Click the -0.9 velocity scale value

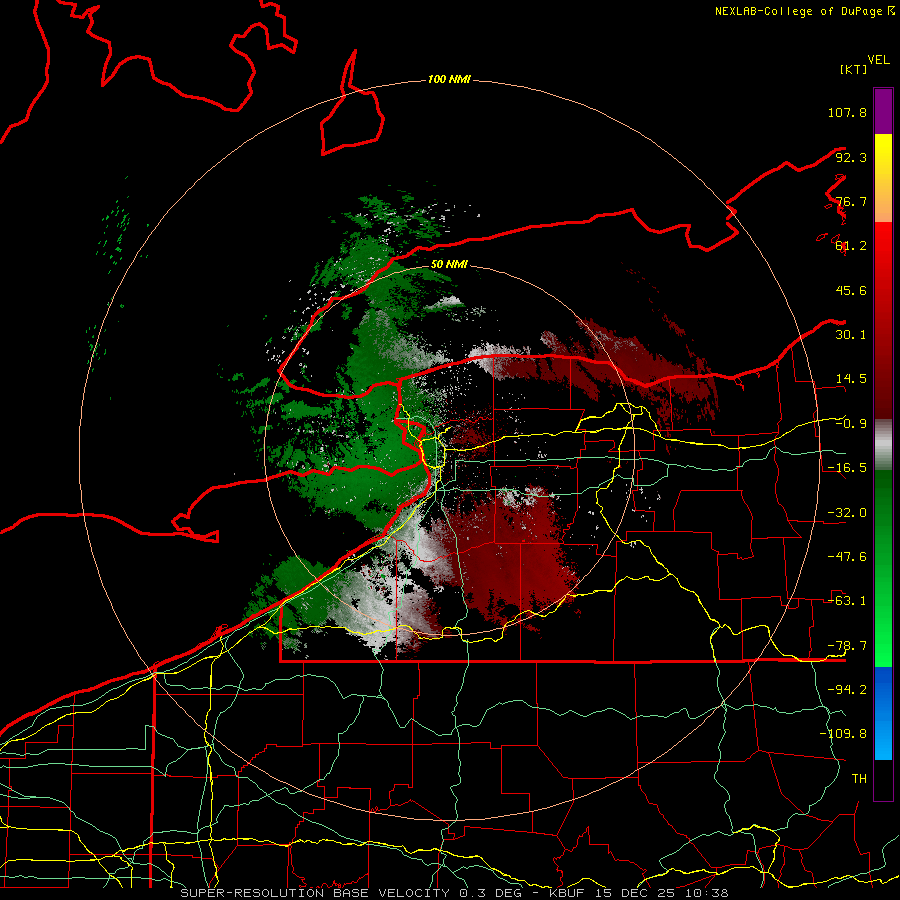coord(851,424)
